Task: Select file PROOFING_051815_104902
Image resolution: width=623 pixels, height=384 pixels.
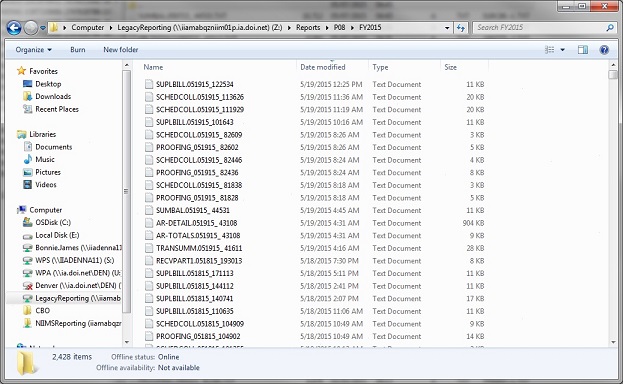Action: point(198,336)
